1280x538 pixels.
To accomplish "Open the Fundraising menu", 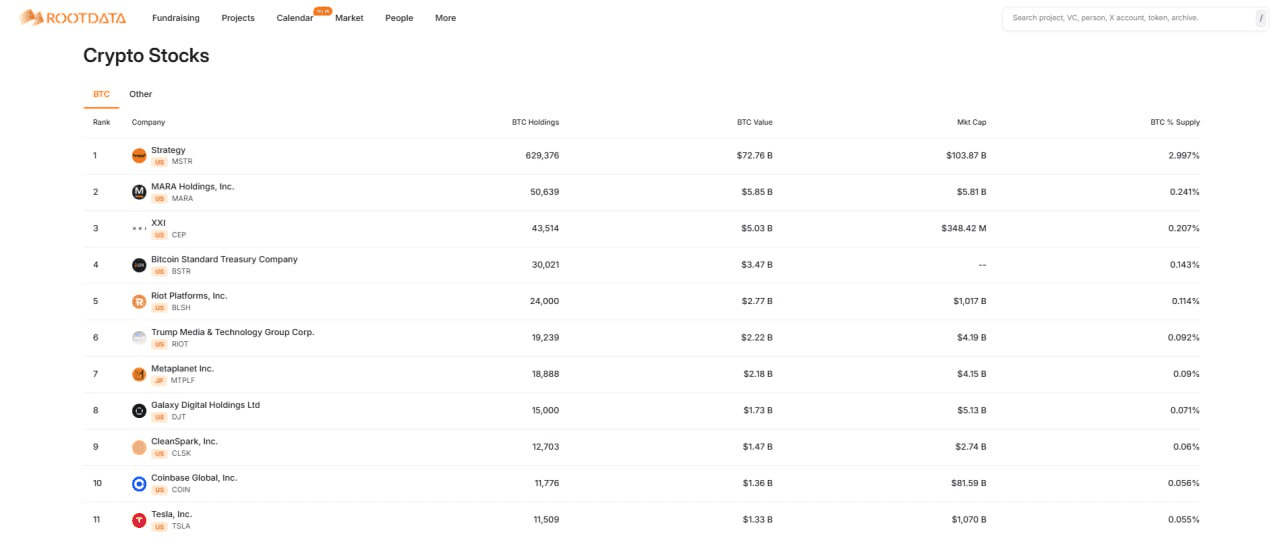I will click(x=176, y=18).
